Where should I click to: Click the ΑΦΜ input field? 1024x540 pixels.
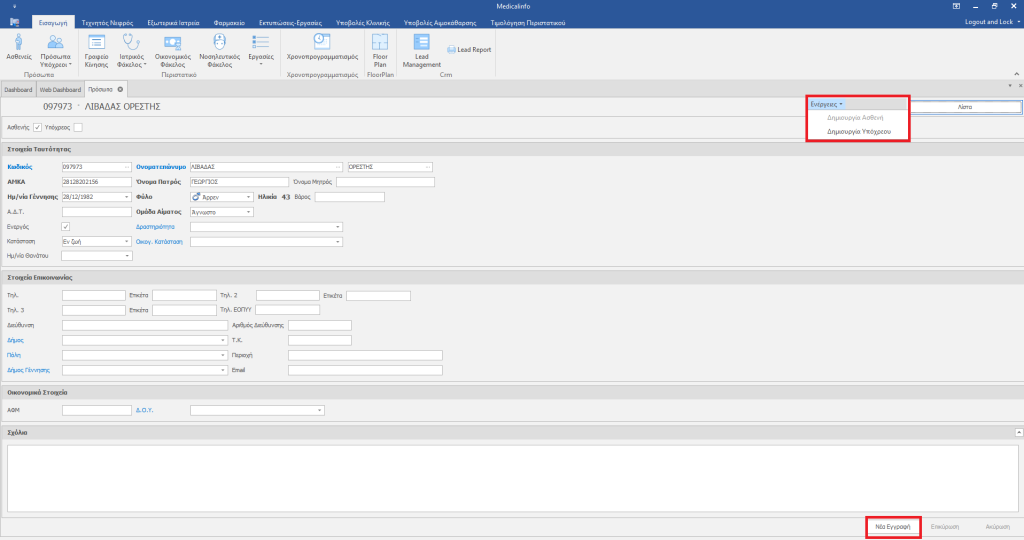[96, 410]
